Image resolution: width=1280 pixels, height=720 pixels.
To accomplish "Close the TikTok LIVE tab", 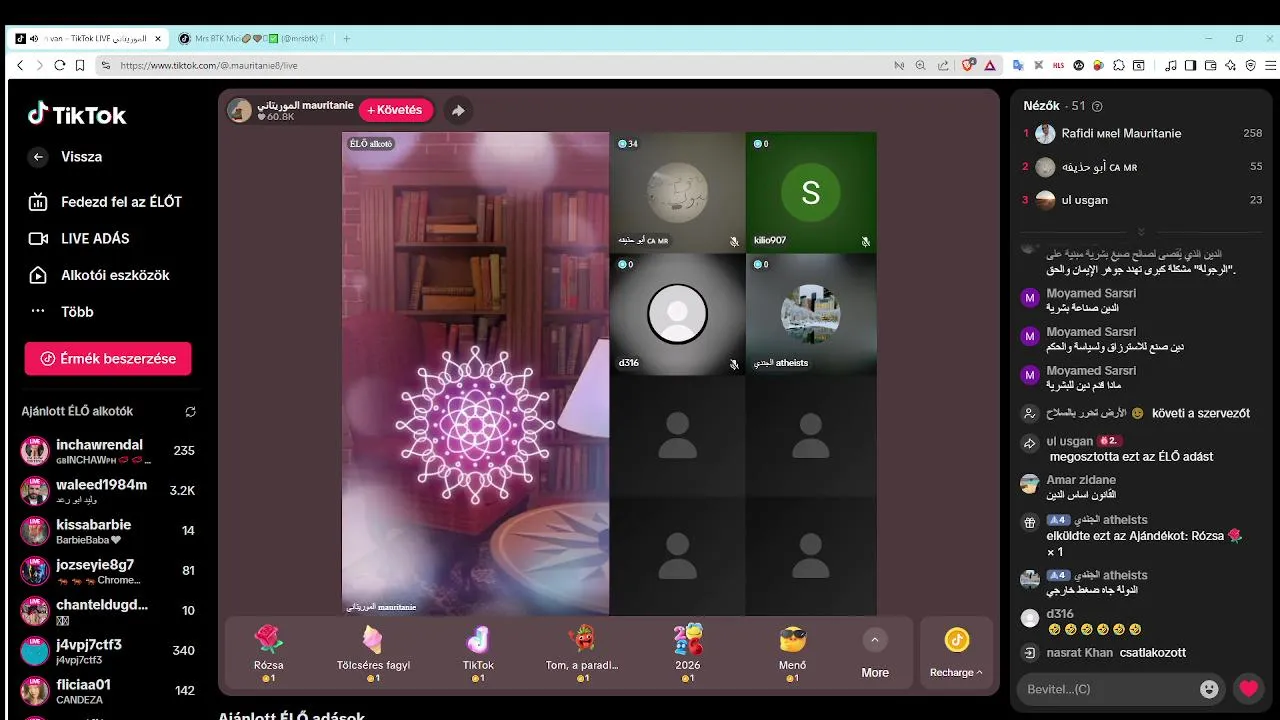I will (x=158, y=38).
